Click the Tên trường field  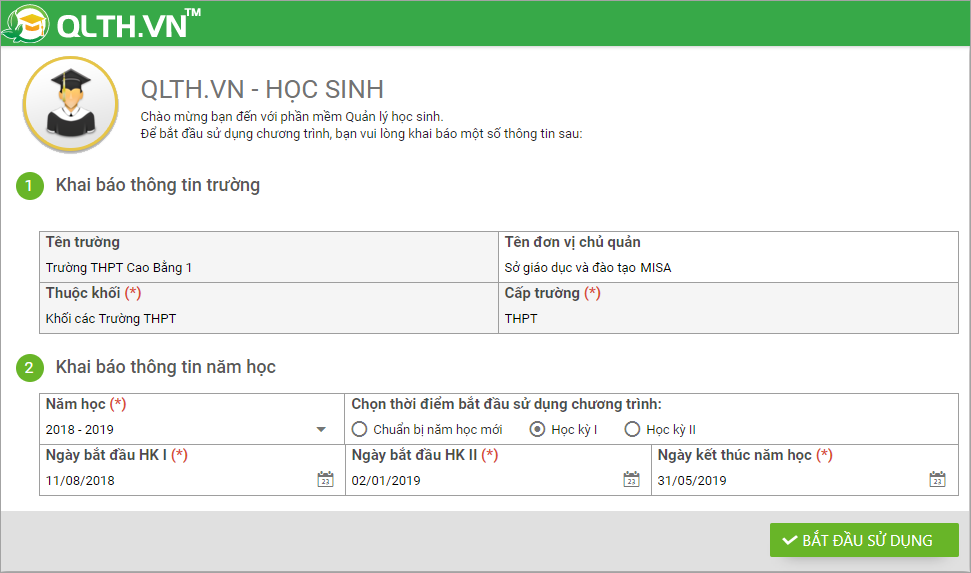click(x=268, y=268)
